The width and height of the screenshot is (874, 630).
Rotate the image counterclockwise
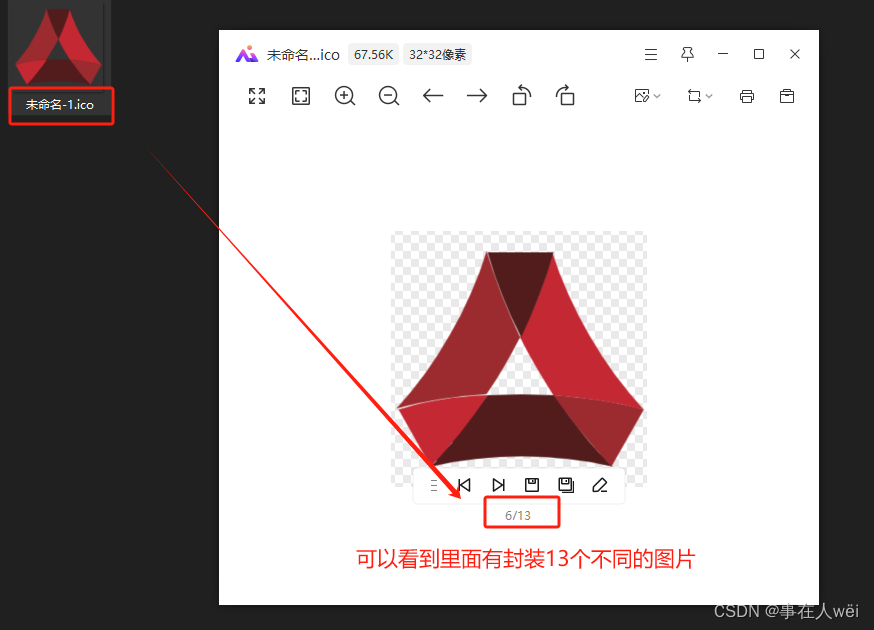[521, 95]
